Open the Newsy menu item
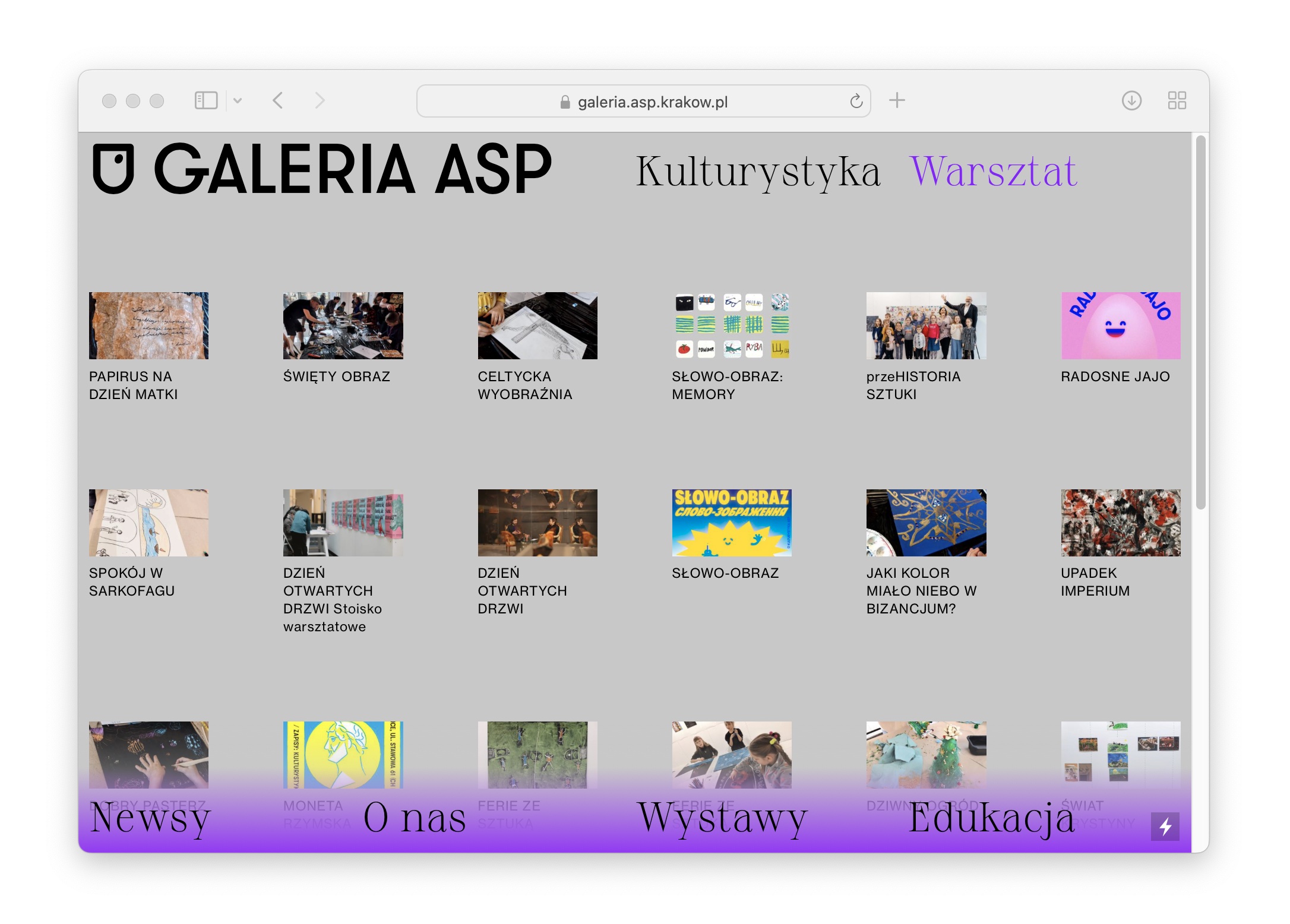The height and width of the screenshot is (924, 1290). click(150, 818)
